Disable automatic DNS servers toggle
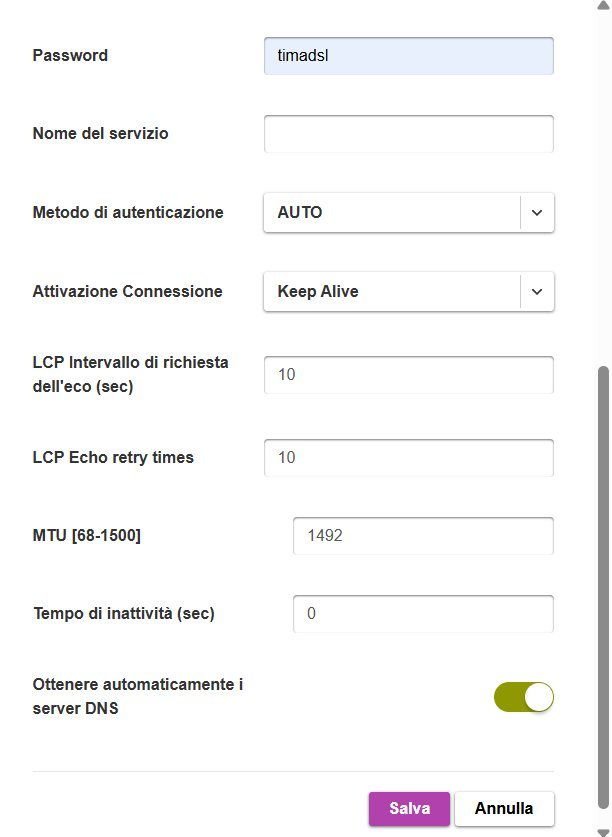Viewport: 612px width, 837px height. [x=523, y=697]
